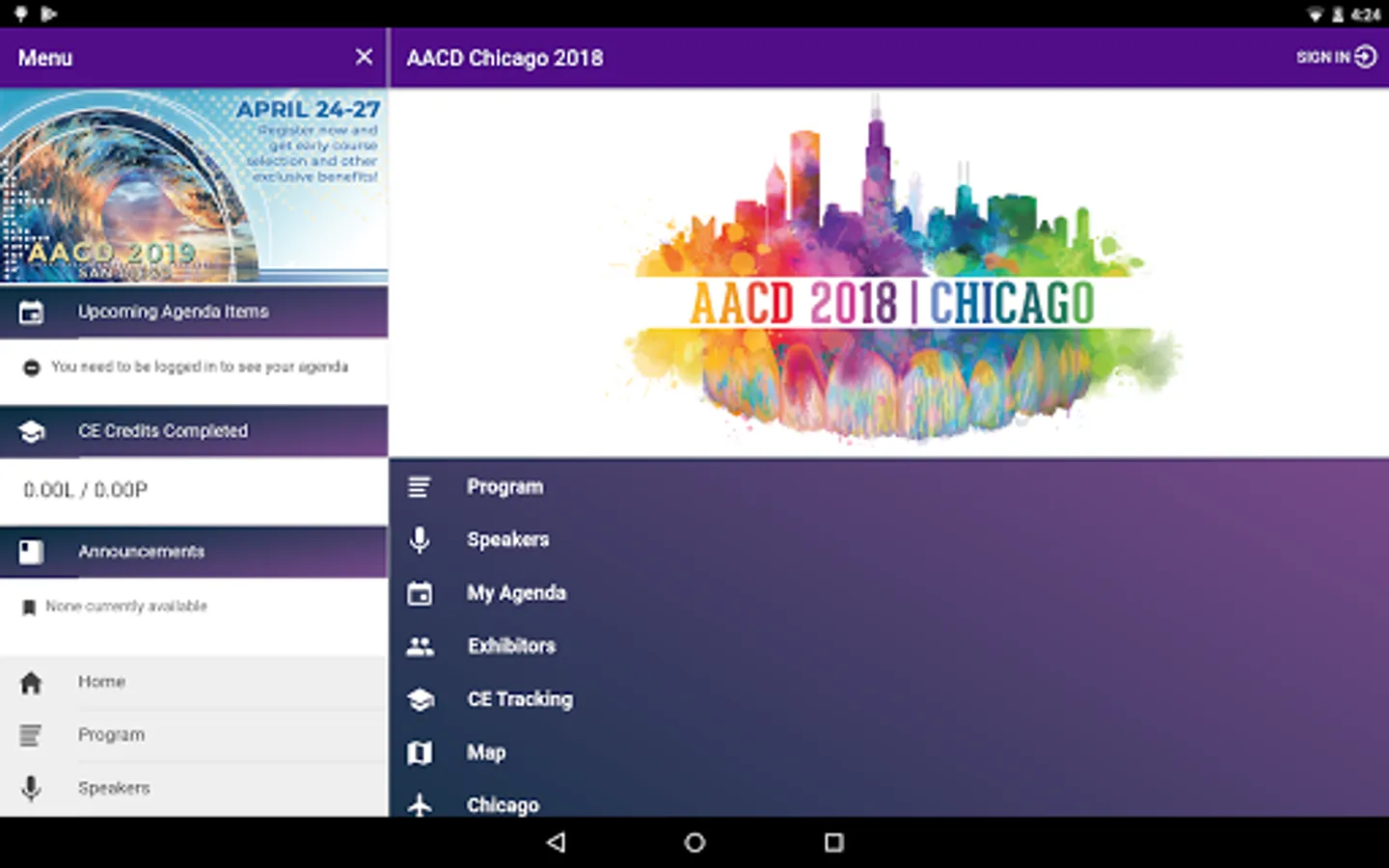Open Exhibitors in the main list

point(888,646)
